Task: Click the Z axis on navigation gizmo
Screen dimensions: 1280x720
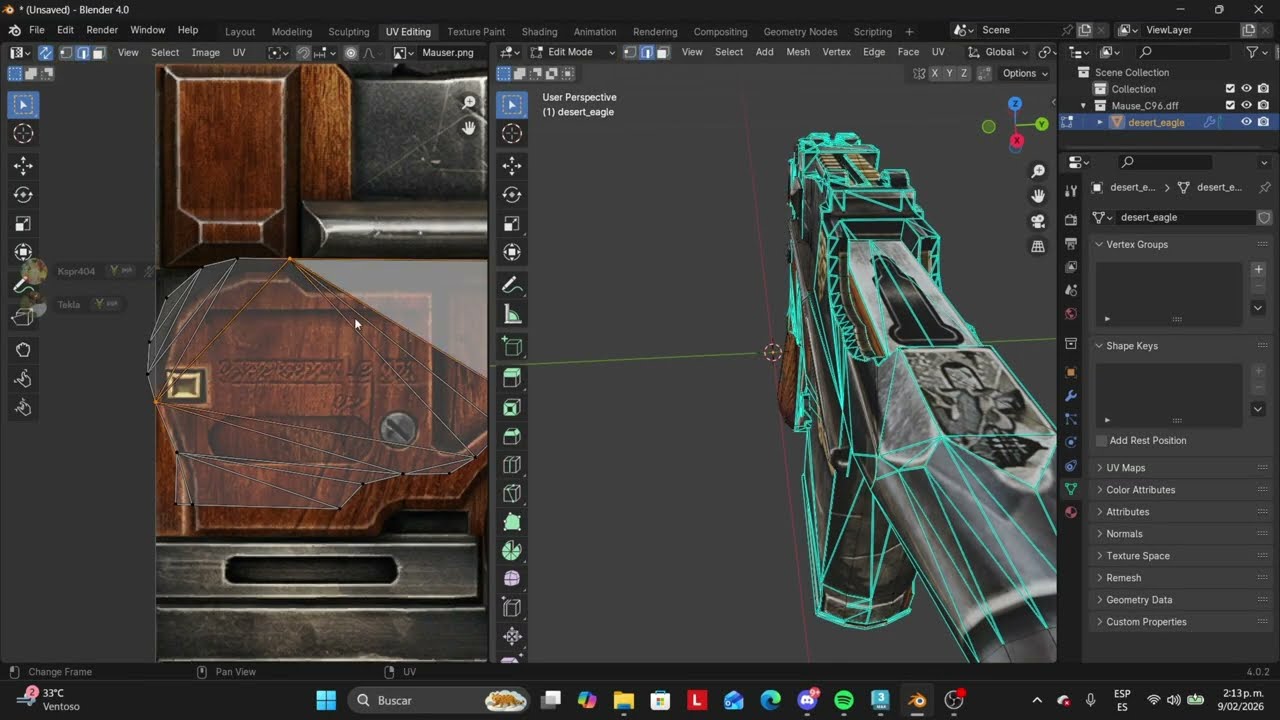Action: 1015,103
